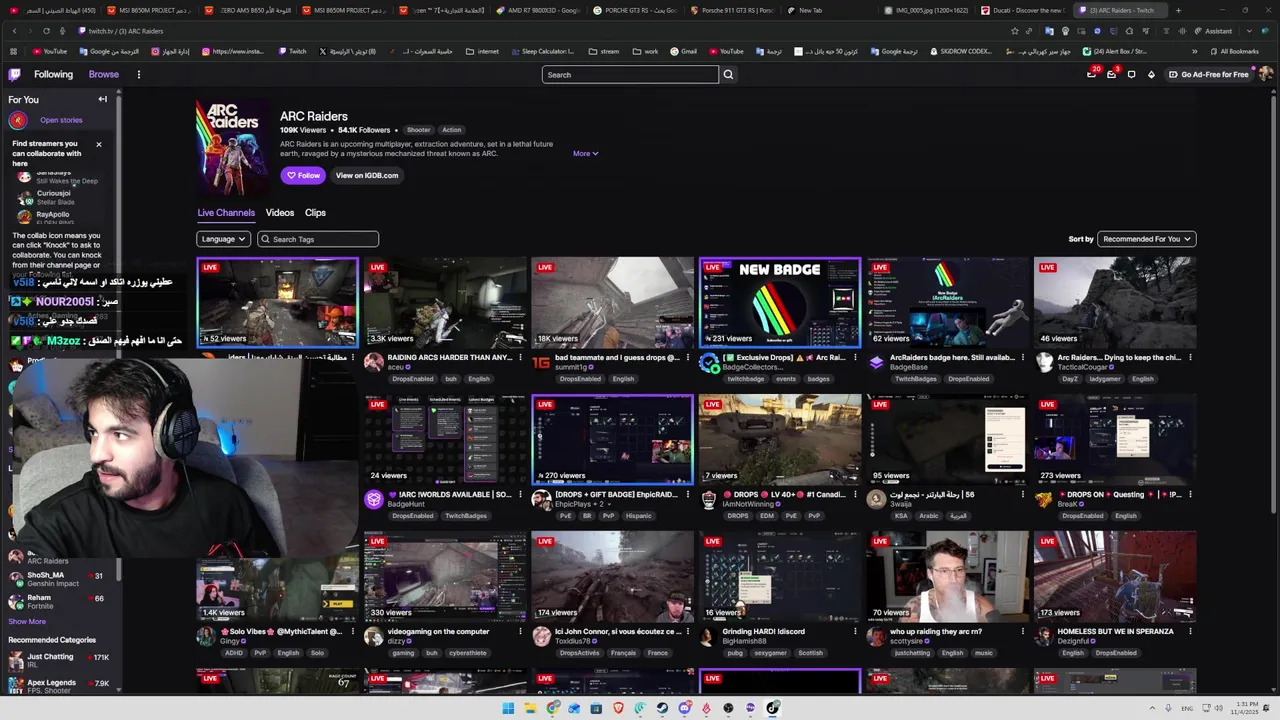The image size is (1280, 720).
Task: Switch to the Live Channels tab
Action: 226,213
